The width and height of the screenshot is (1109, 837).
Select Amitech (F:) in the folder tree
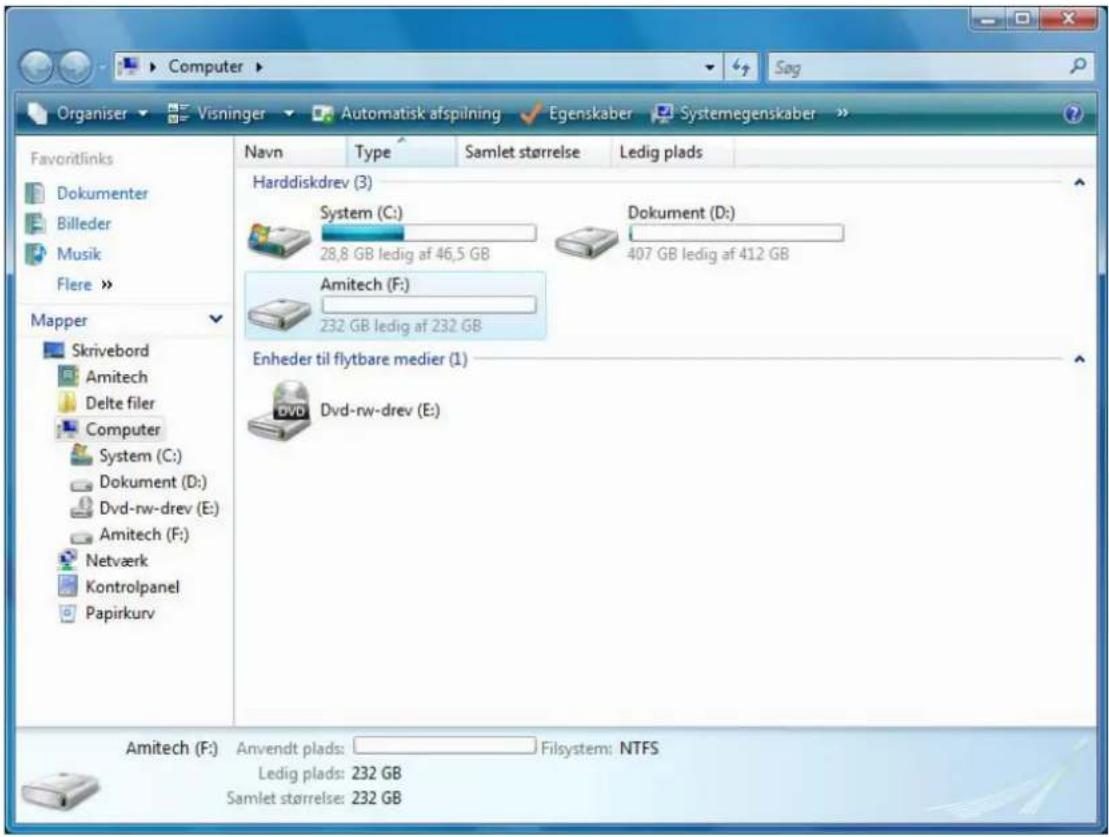pos(144,534)
